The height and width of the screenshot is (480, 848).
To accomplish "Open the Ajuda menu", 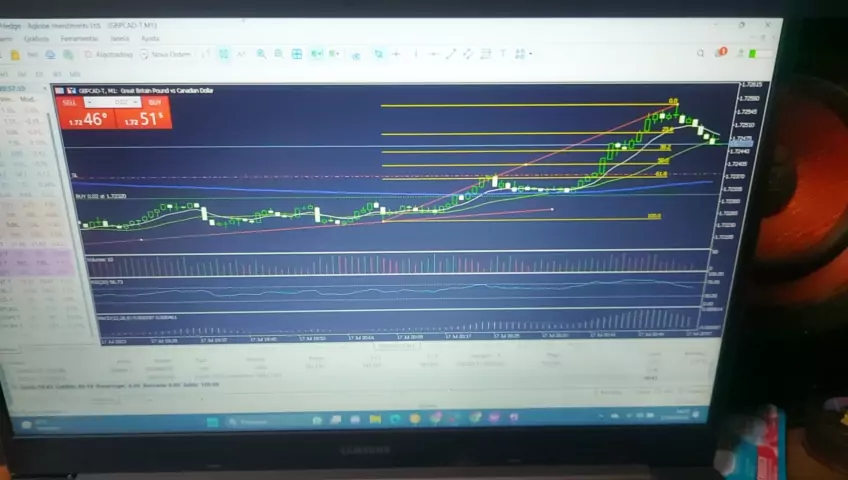I will 150,39.
